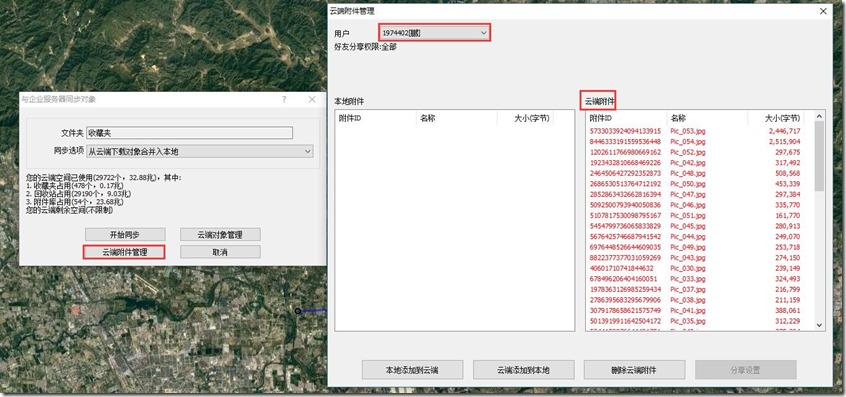The height and width of the screenshot is (397, 846).
Task: Select the Pic_041.jpg row
Action: (x=700, y=310)
